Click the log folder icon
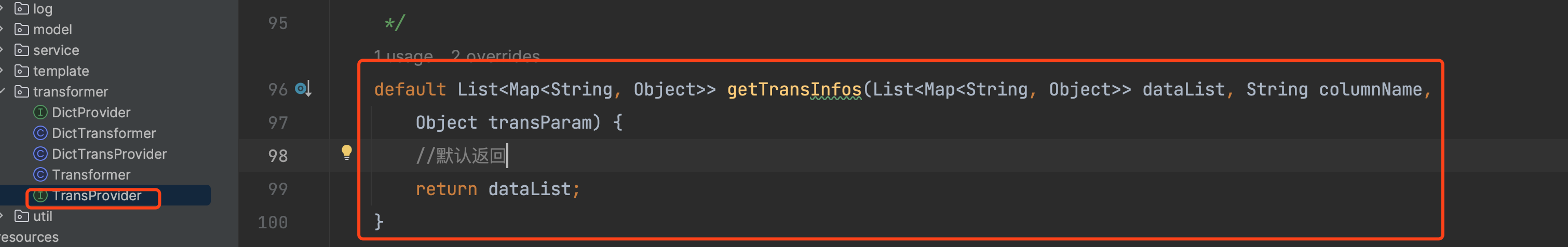 pos(22,8)
